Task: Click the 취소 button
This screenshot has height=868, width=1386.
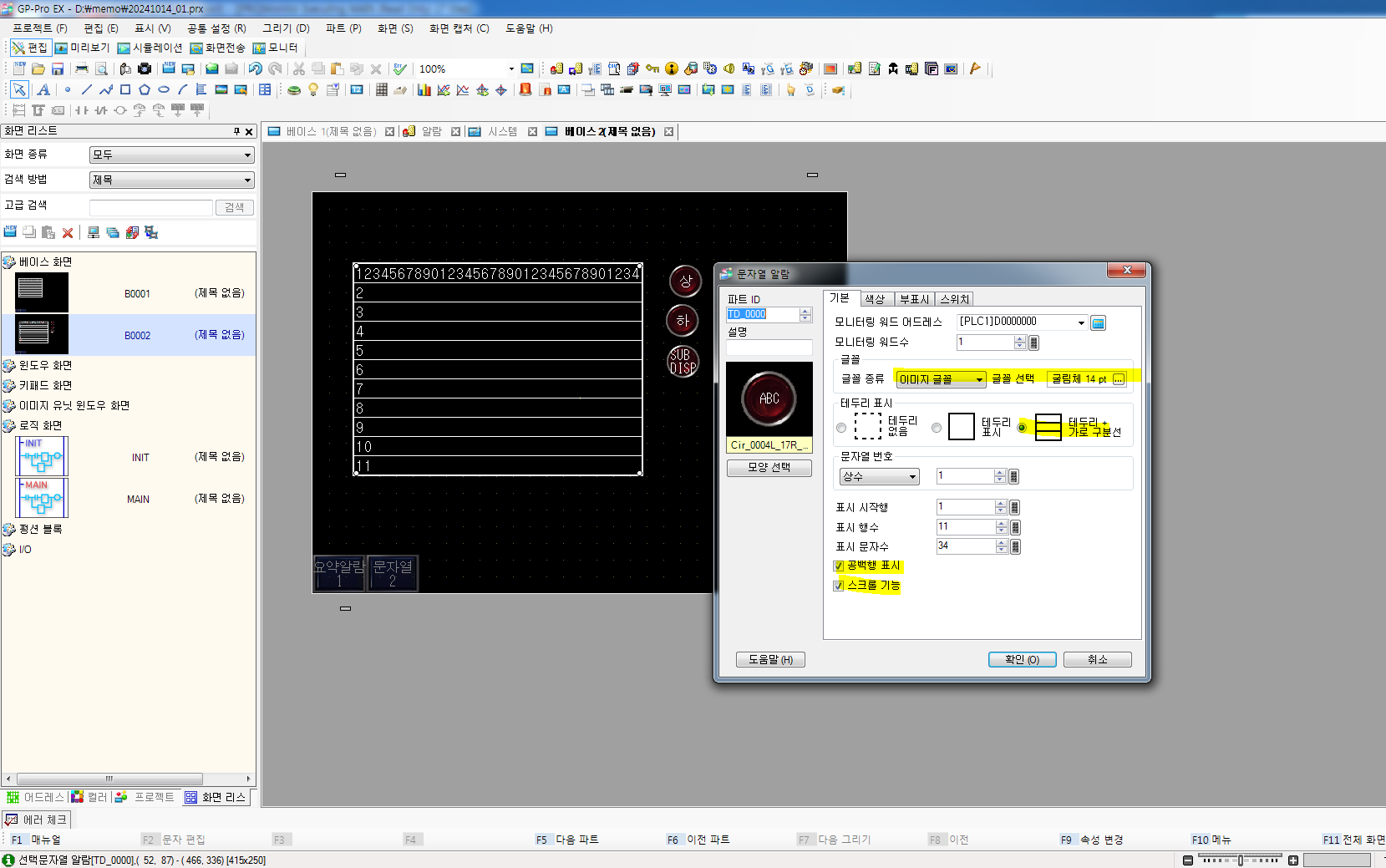Action: (x=1098, y=660)
